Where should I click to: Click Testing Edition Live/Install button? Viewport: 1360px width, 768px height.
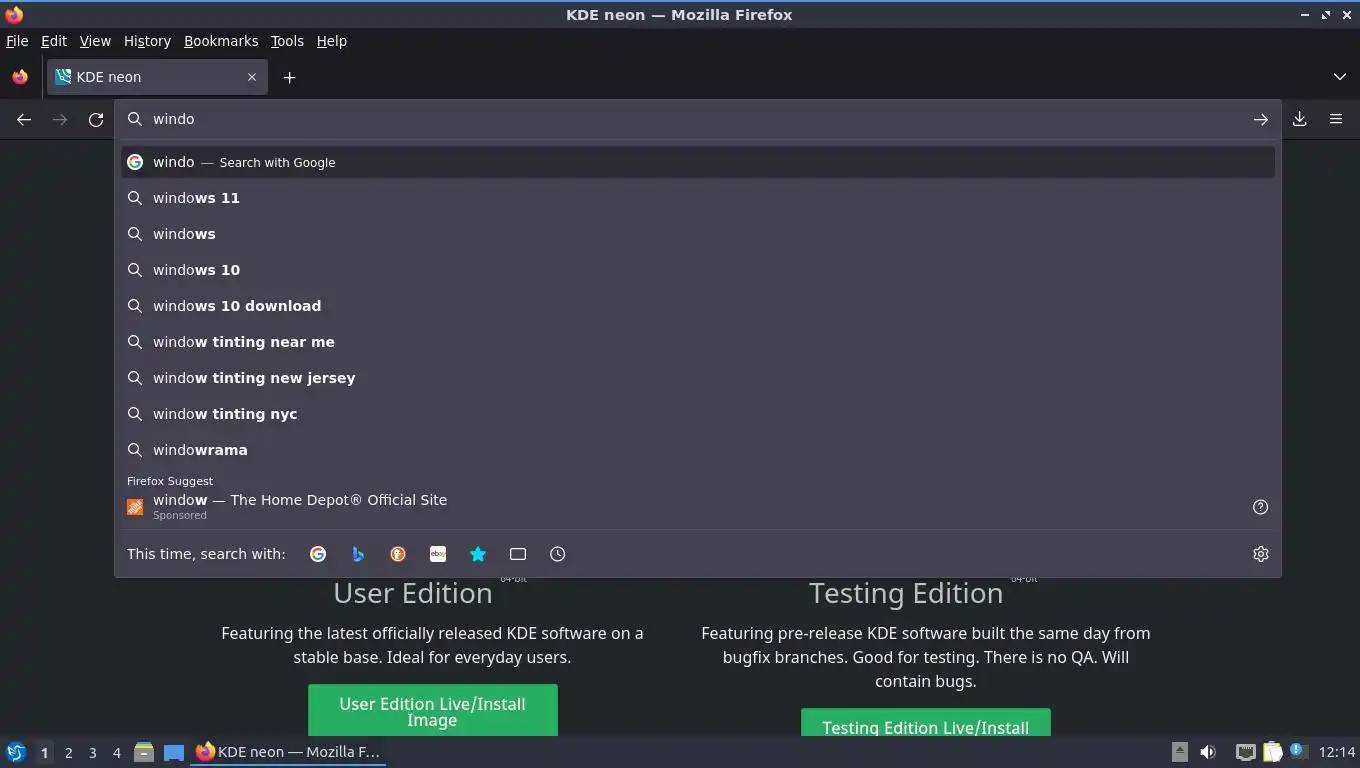pyautogui.click(x=925, y=723)
